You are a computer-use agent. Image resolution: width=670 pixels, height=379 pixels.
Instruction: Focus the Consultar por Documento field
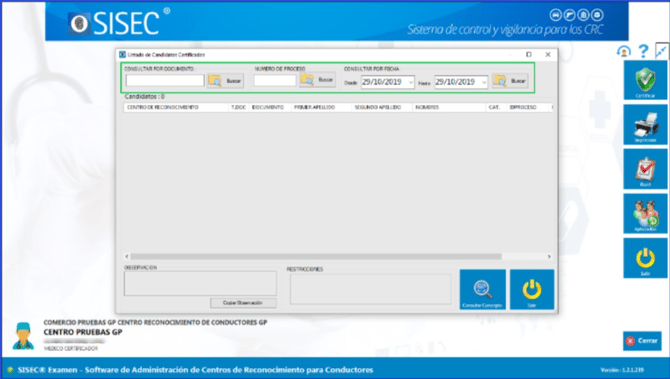[x=165, y=80]
